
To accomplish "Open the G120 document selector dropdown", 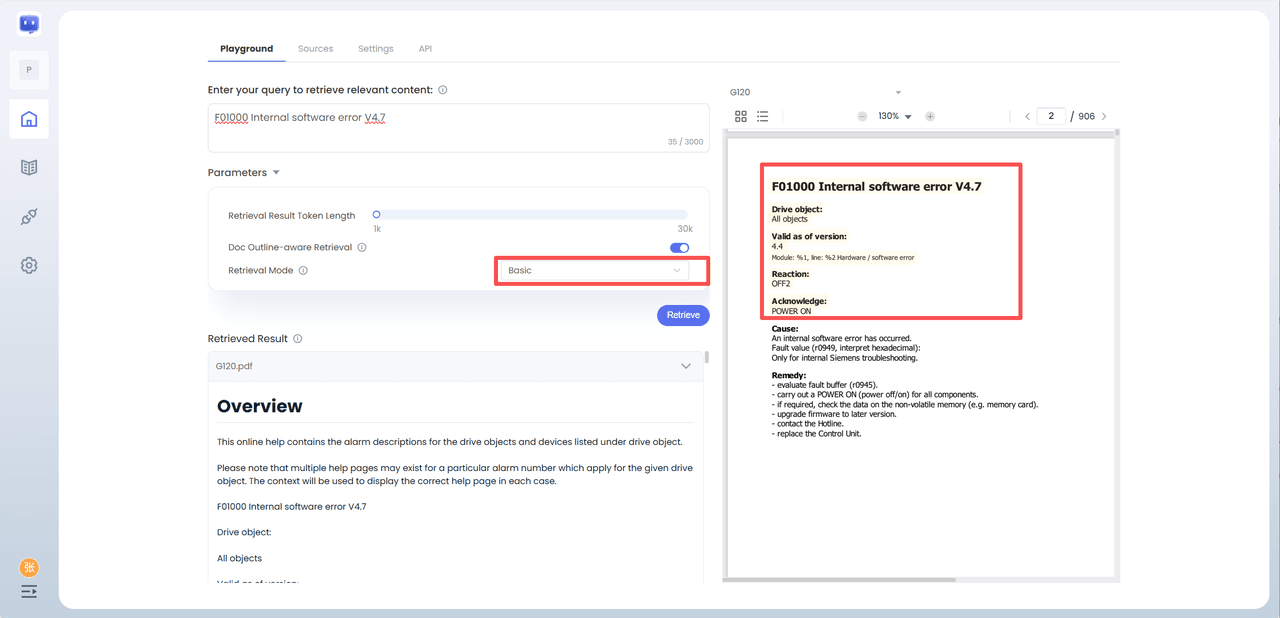I will click(815, 93).
